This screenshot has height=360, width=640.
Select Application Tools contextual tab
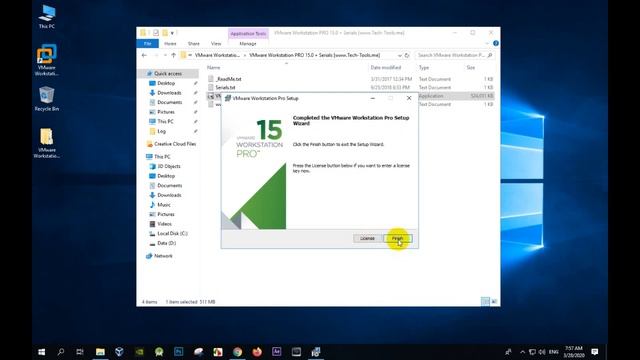(x=248, y=33)
